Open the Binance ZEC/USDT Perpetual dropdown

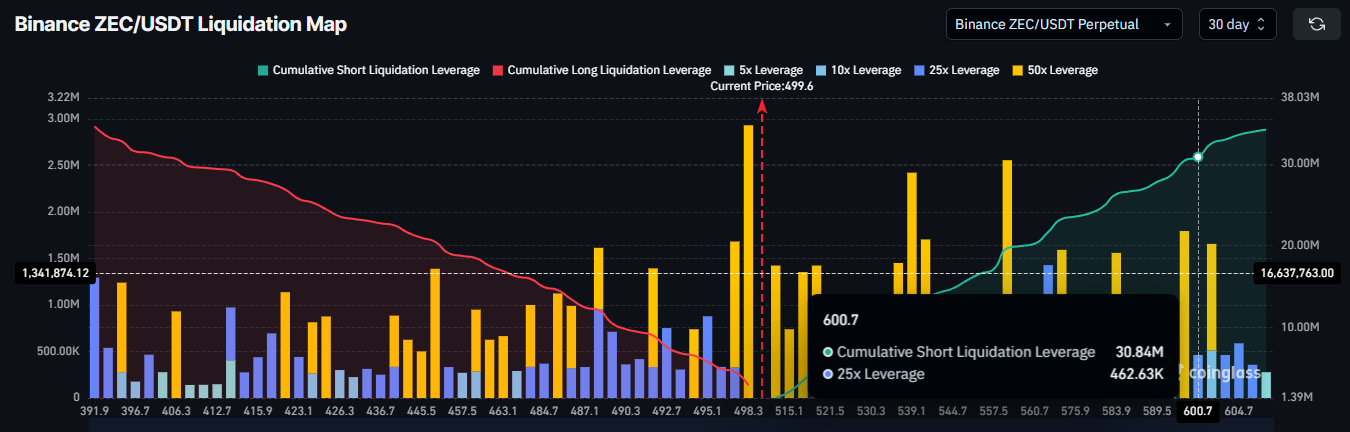1063,24
